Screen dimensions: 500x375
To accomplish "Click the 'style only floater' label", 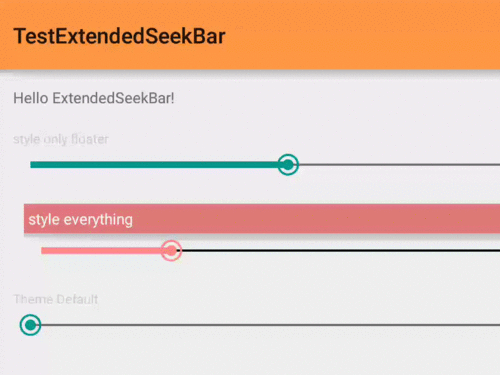I will coord(61,139).
